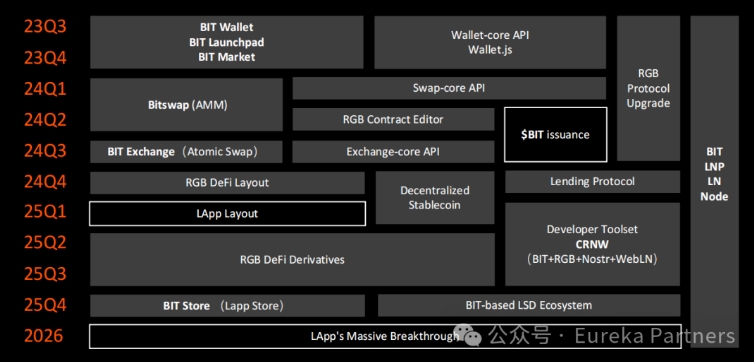Select the Bitswap (AMM) block
Screen dimensions: 754x362
(x=186, y=105)
